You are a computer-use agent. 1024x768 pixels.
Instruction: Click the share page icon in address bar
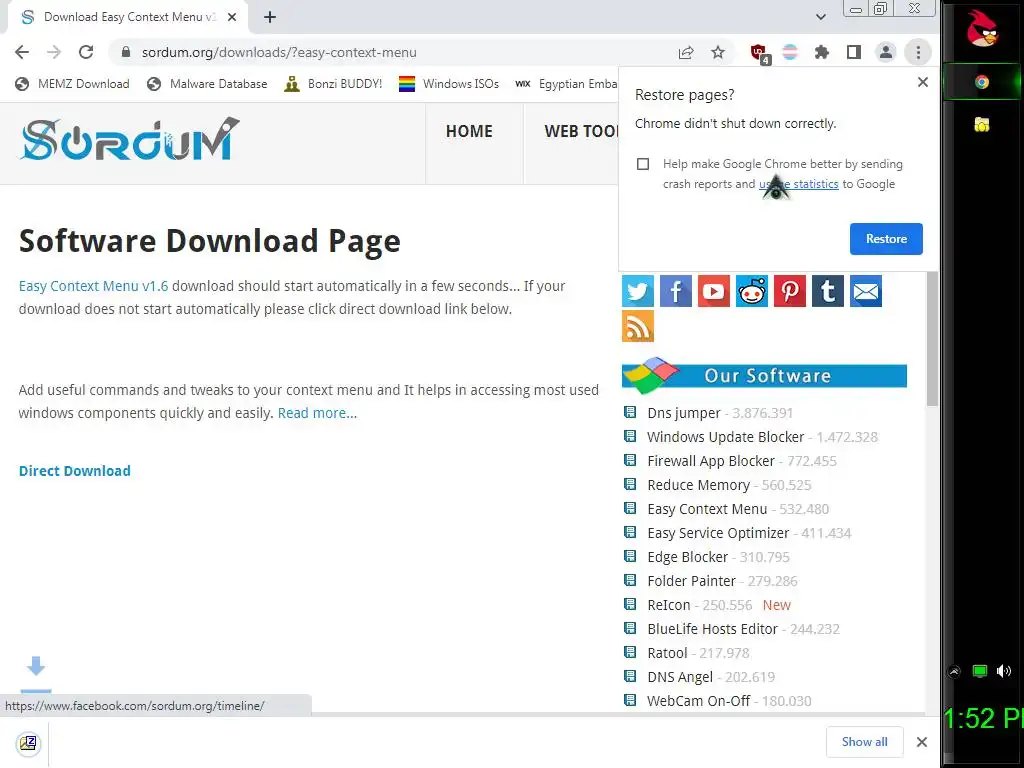686,52
